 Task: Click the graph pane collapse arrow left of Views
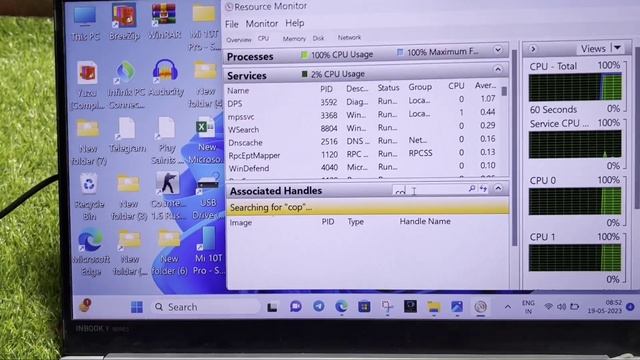[x=533, y=49]
